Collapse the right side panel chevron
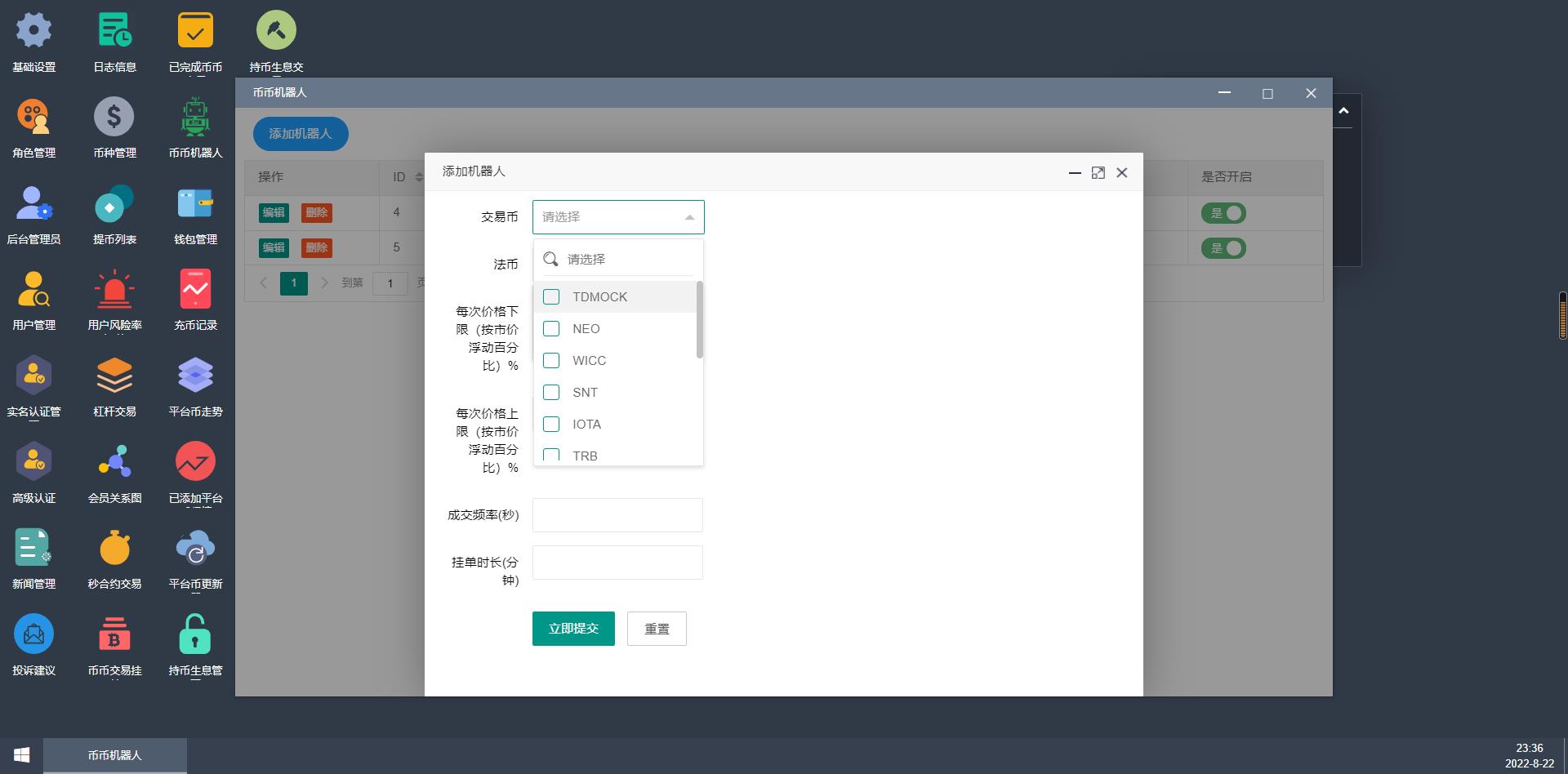The image size is (1568, 774). (x=1343, y=111)
